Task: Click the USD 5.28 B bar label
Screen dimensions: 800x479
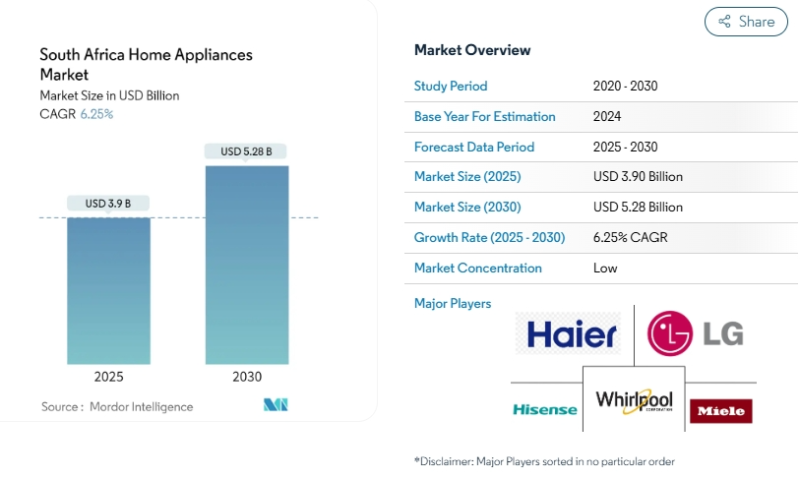Action: (x=247, y=152)
